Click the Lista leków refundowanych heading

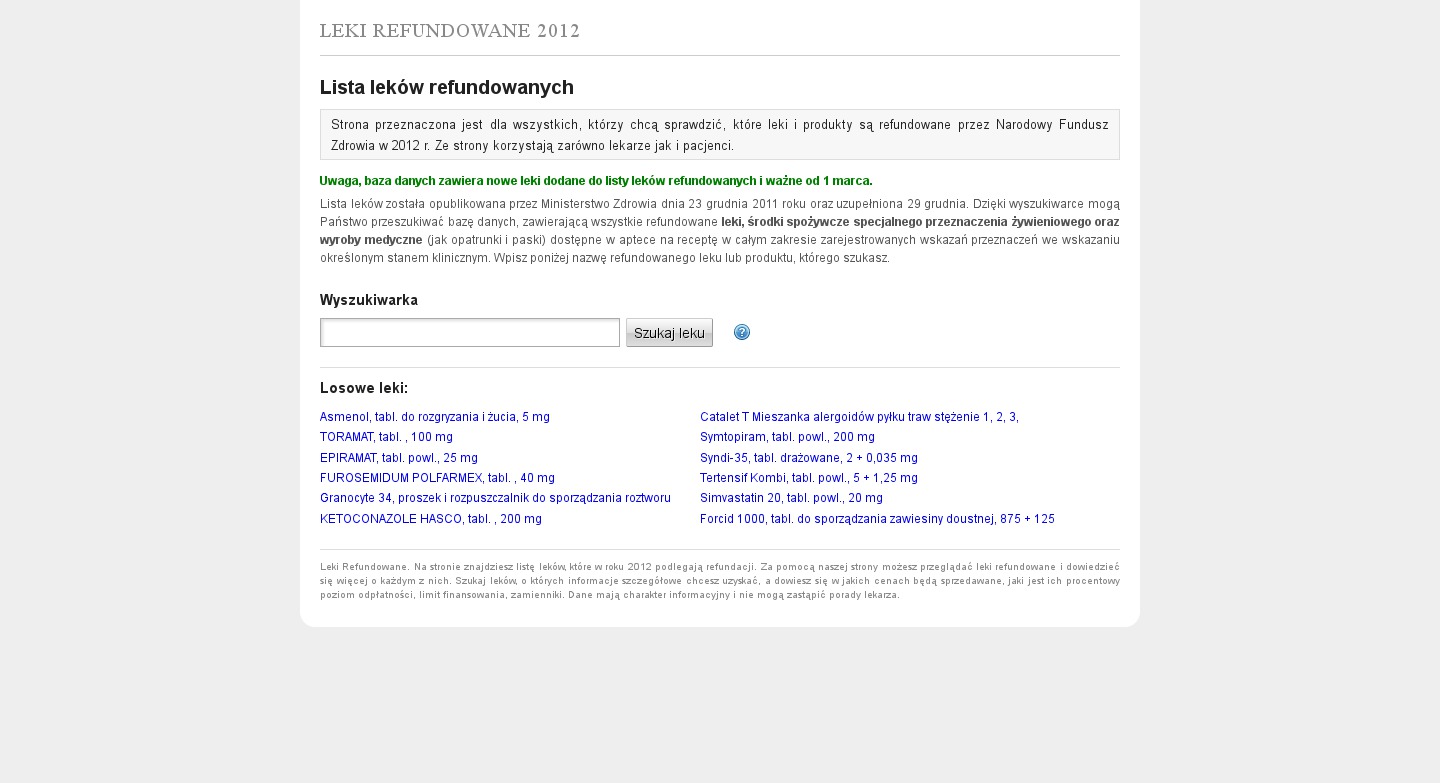(x=447, y=87)
